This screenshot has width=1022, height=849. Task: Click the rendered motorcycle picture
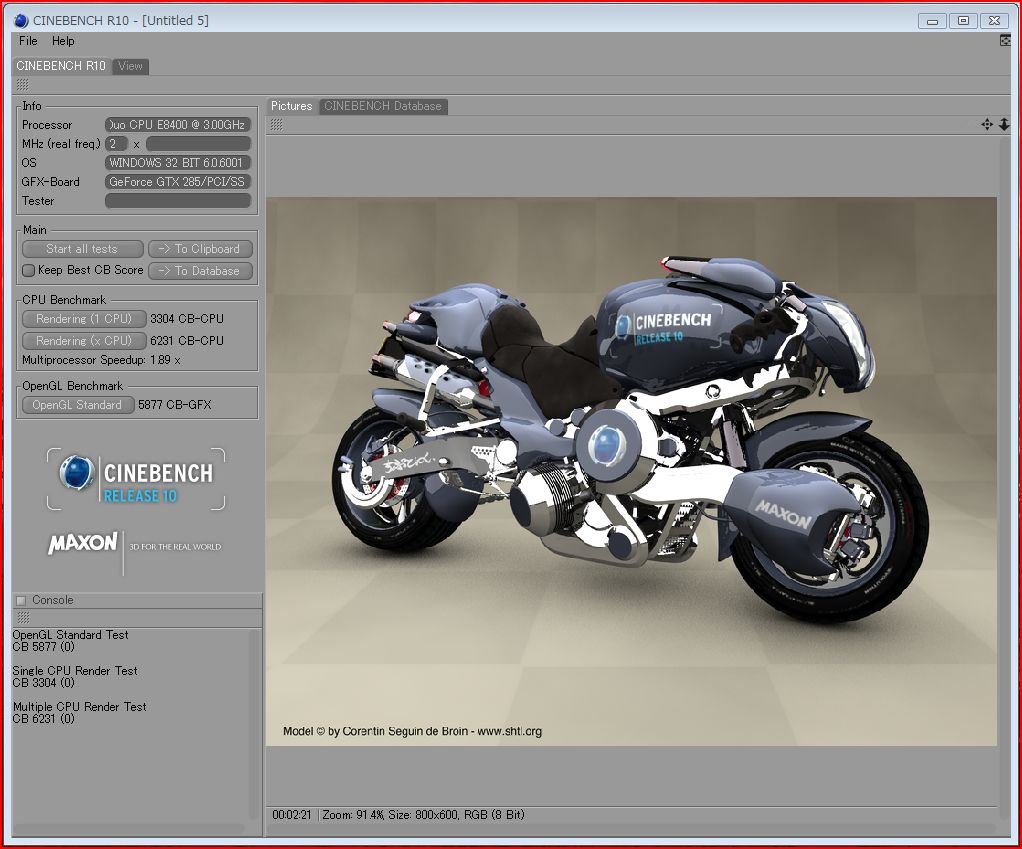tap(631, 471)
